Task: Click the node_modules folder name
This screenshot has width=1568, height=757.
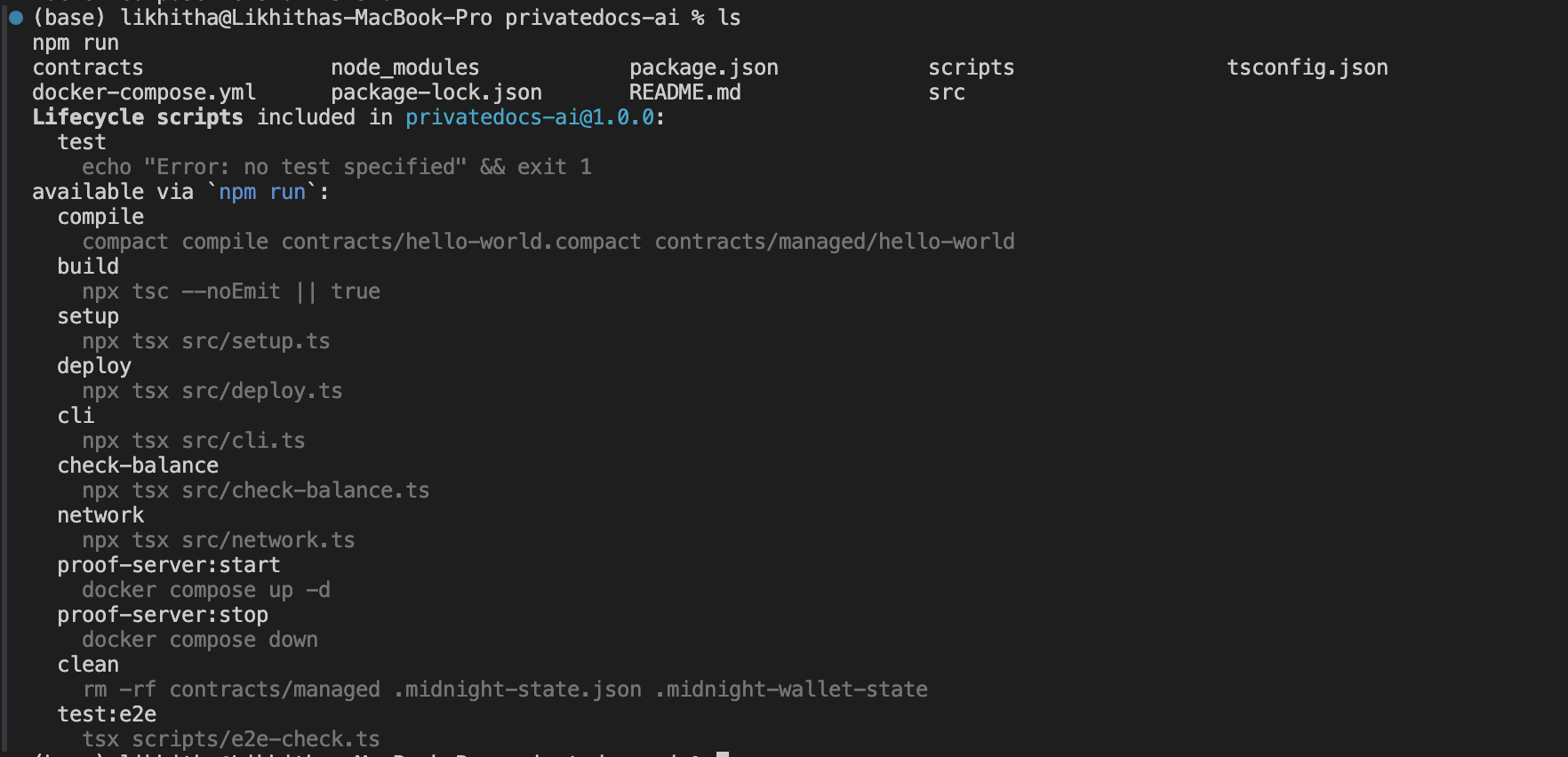Action: 405,68
